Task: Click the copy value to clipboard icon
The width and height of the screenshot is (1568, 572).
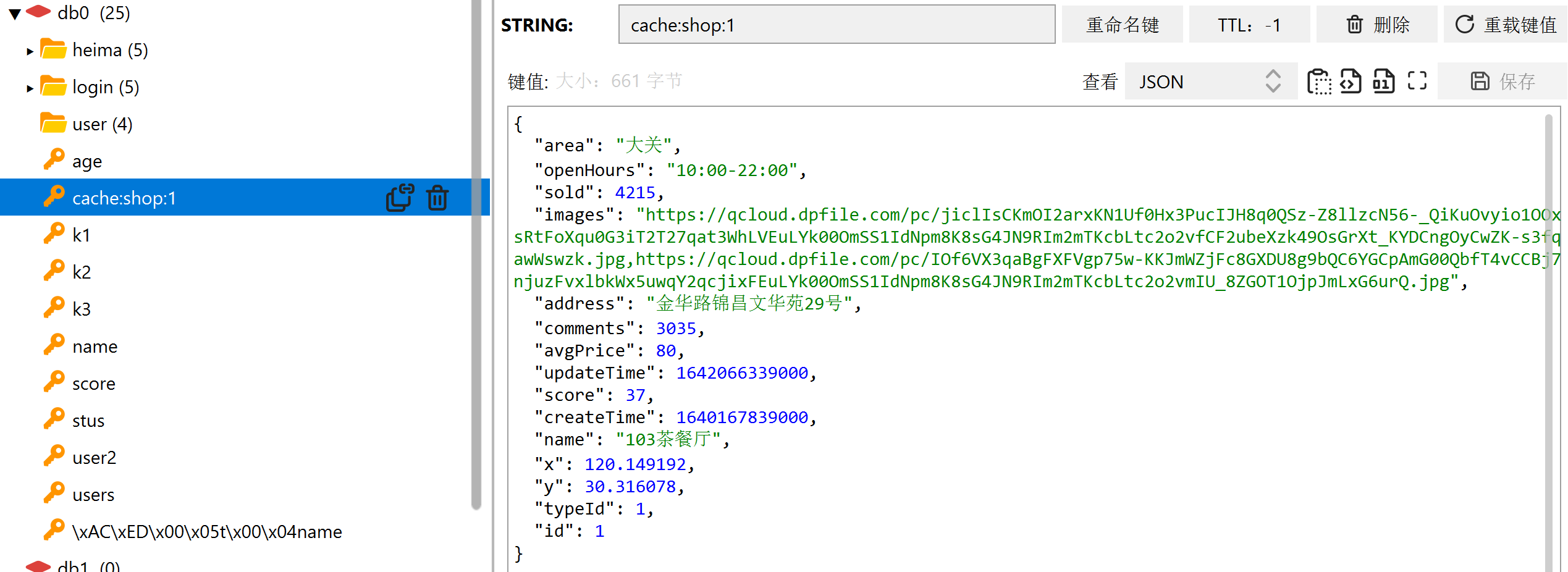Action: pos(1319,81)
